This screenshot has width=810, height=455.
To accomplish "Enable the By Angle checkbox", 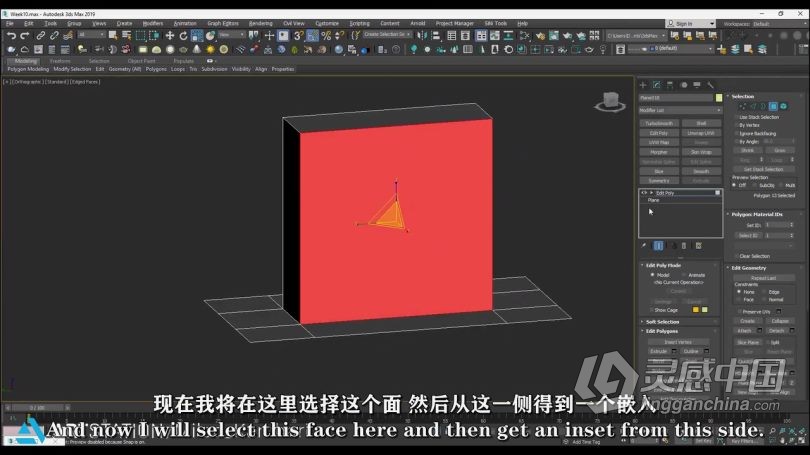I will point(737,142).
